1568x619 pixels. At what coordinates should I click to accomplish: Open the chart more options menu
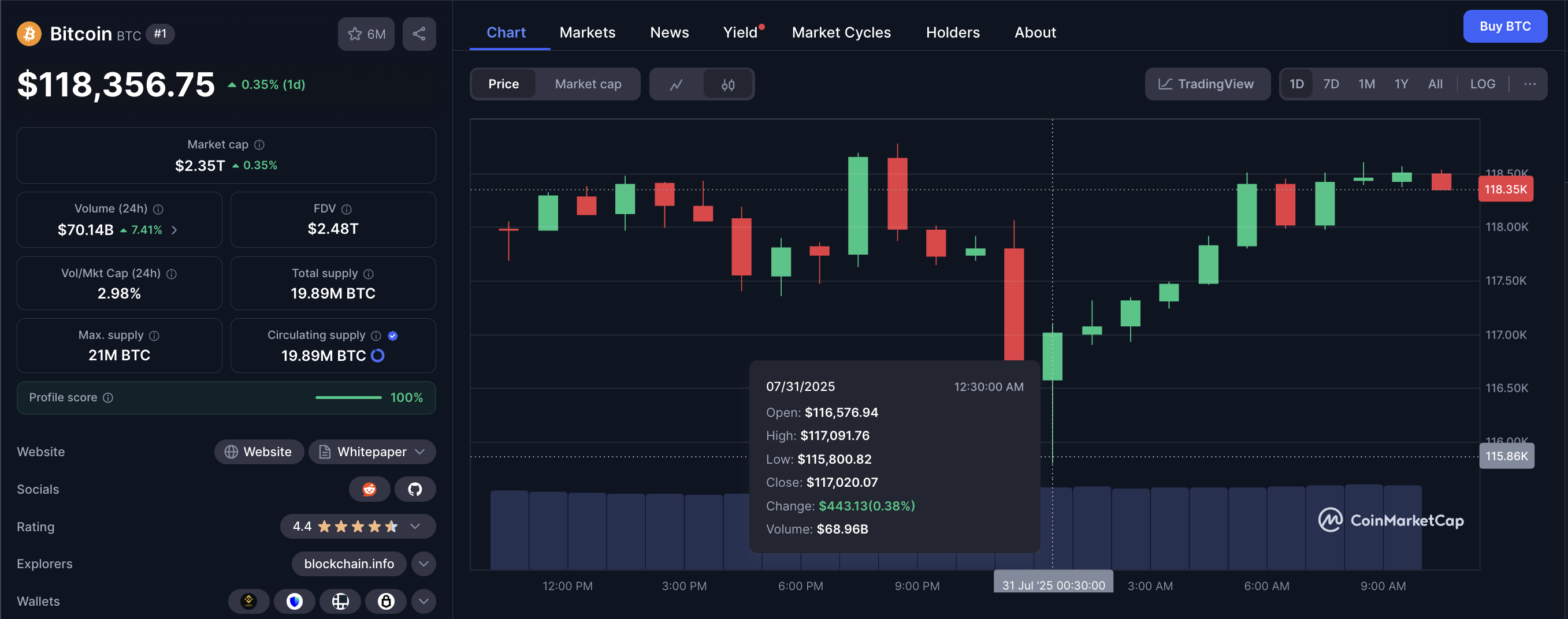[x=1530, y=84]
